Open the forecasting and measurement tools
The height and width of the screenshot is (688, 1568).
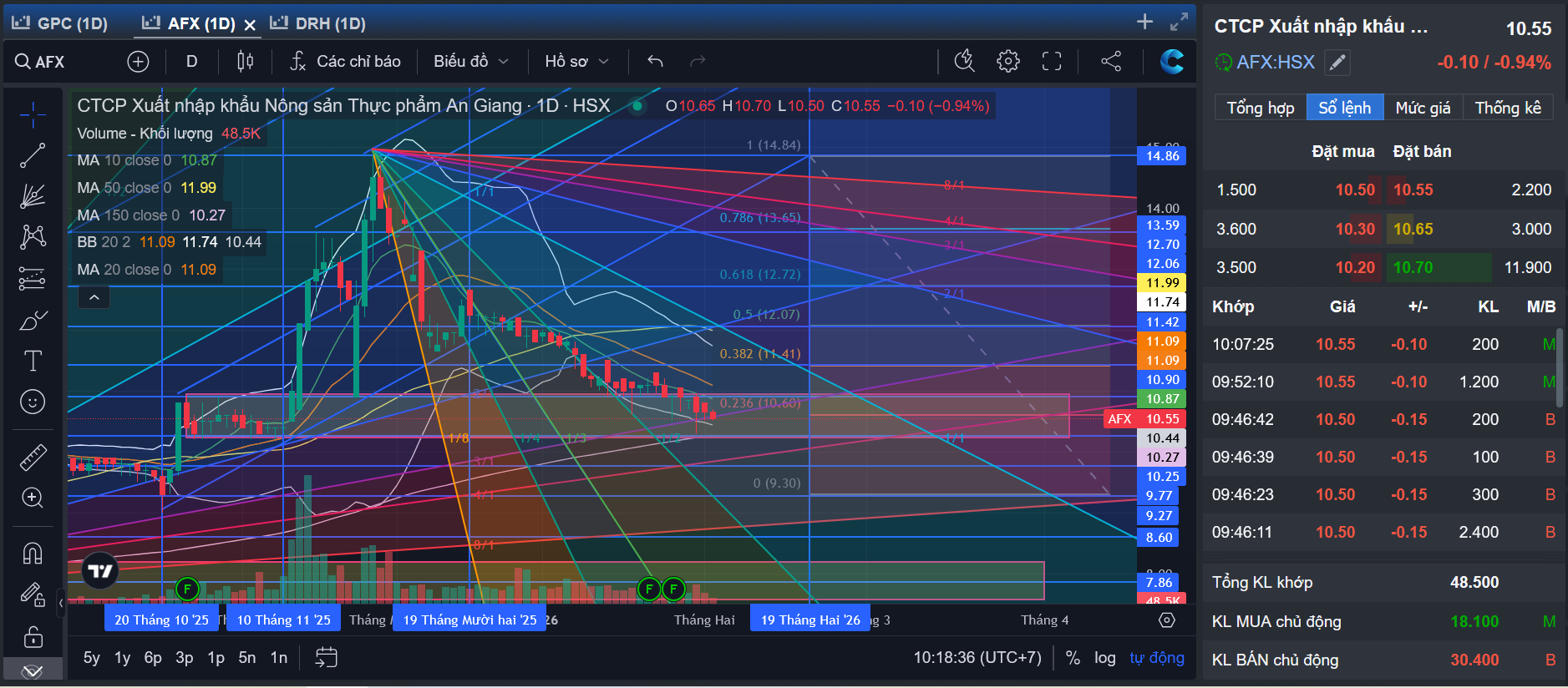33,278
